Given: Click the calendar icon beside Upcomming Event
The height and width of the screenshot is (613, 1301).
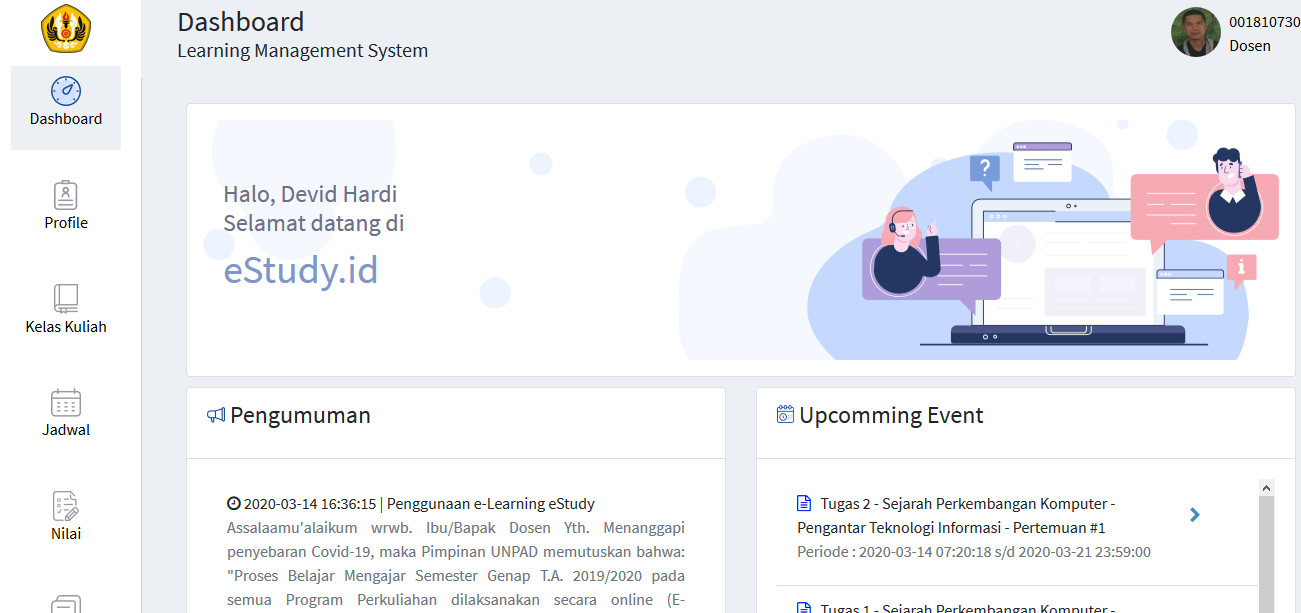Looking at the screenshot, I should coord(785,414).
